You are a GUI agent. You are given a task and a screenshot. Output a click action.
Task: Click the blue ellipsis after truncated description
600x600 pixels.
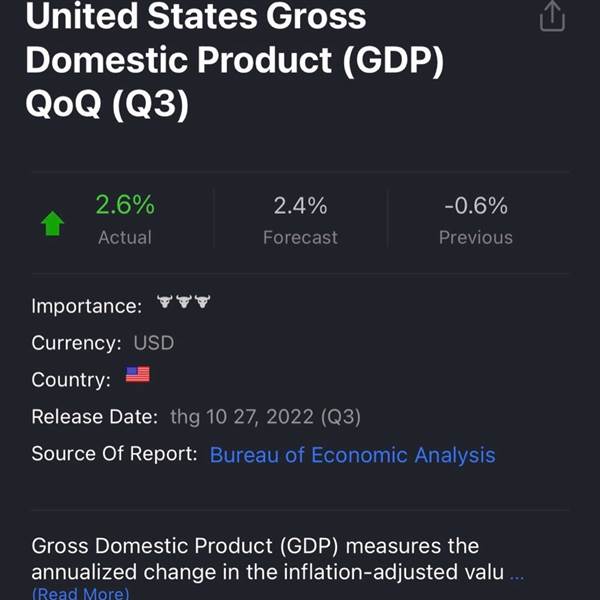[x=517, y=574]
